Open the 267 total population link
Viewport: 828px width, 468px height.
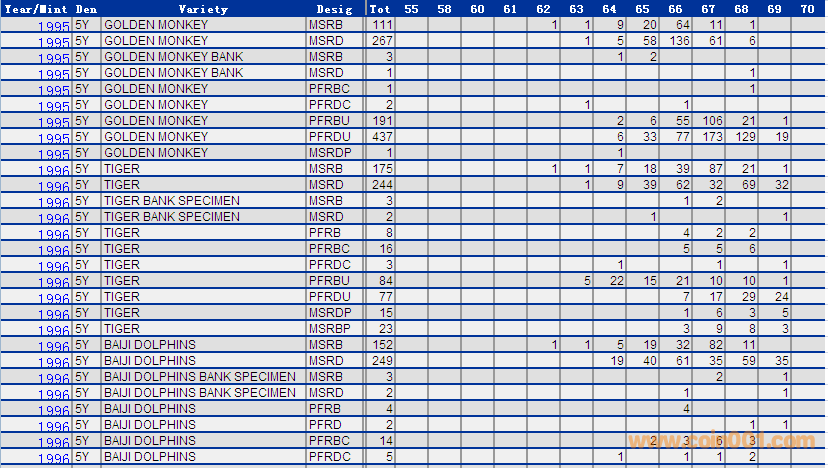pyautogui.click(x=382, y=41)
